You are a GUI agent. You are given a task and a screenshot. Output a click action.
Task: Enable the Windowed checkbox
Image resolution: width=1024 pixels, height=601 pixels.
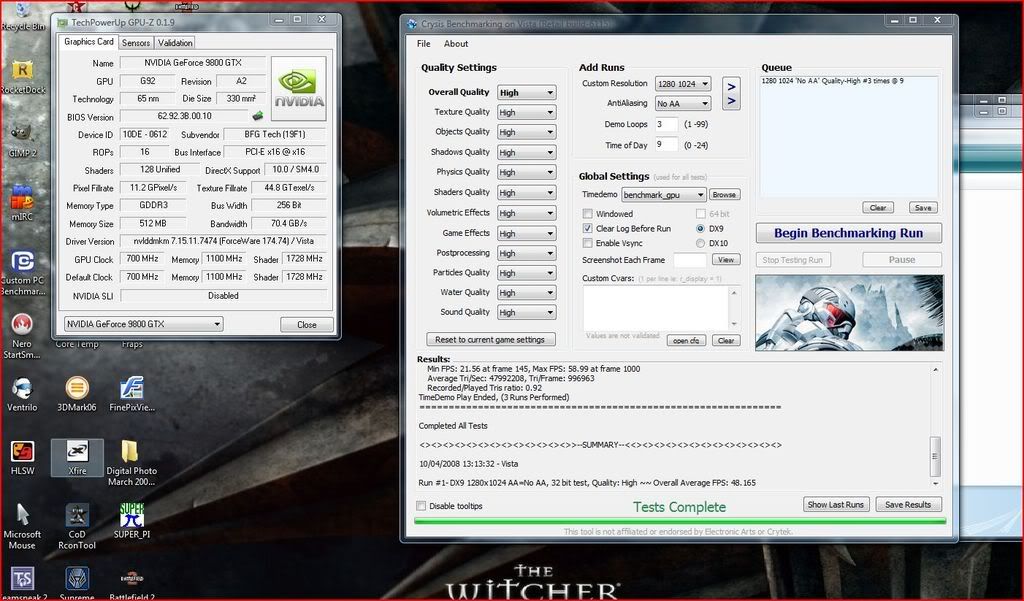coord(588,214)
